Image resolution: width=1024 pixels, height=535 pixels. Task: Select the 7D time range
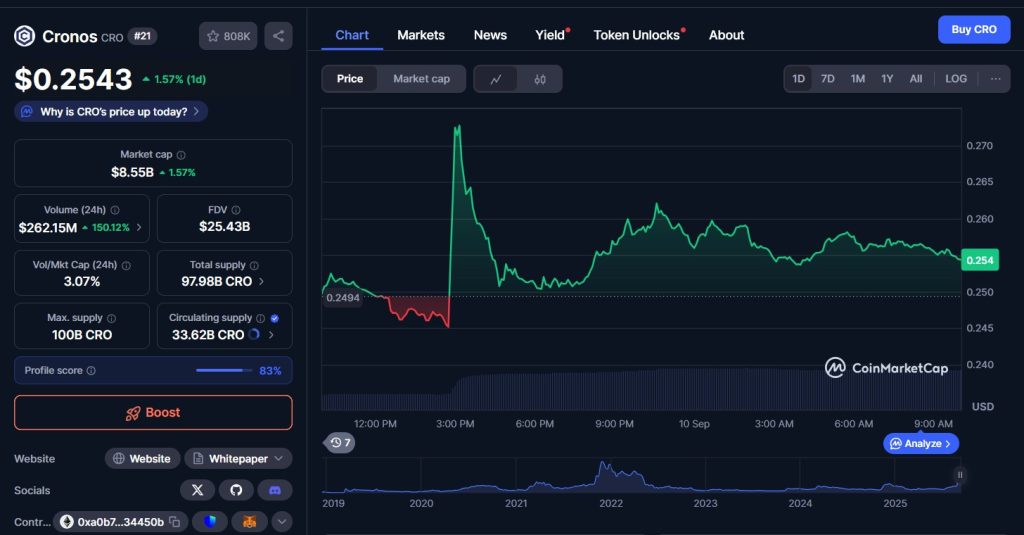(x=828, y=79)
